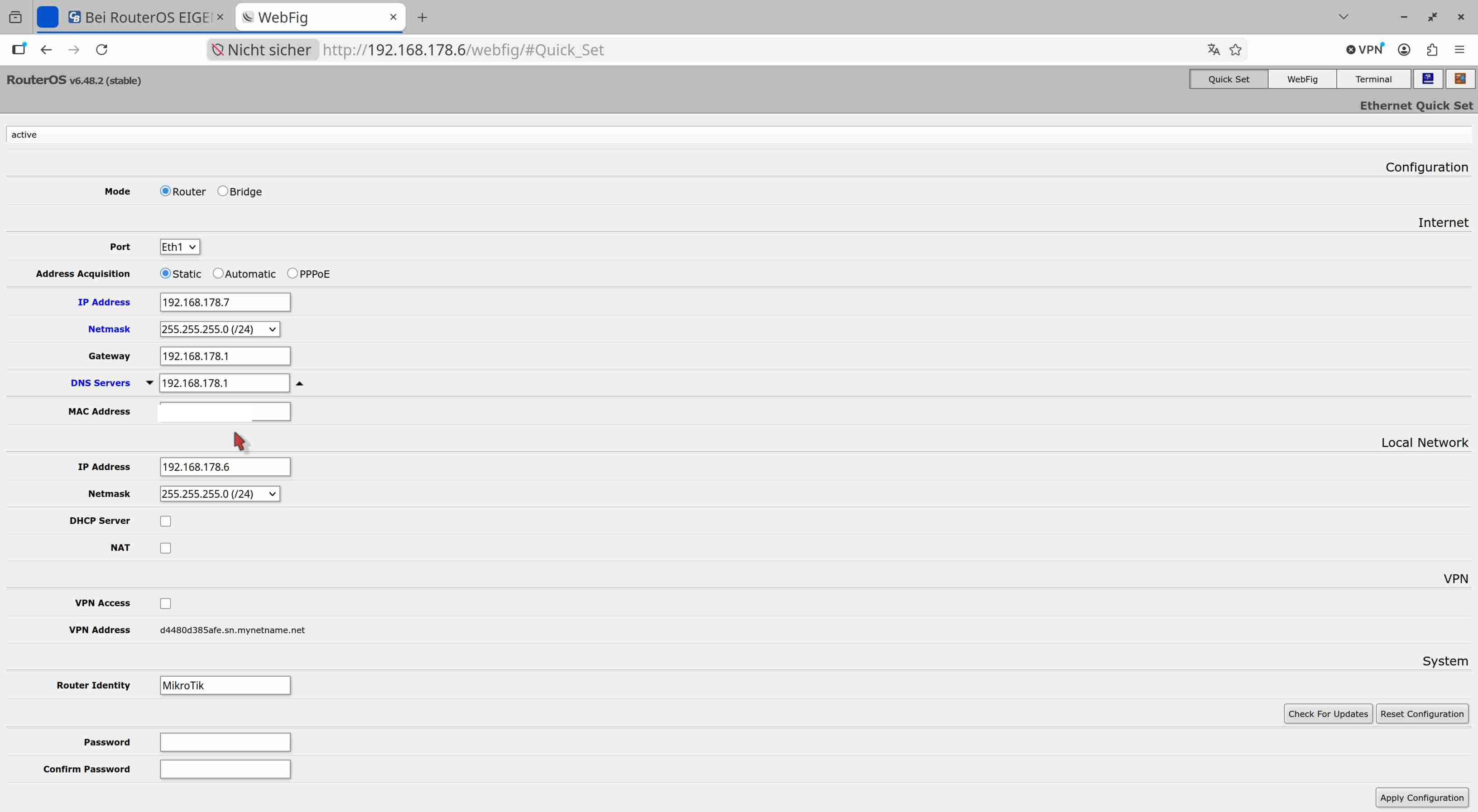Choose Automatic address acquisition

click(x=218, y=273)
